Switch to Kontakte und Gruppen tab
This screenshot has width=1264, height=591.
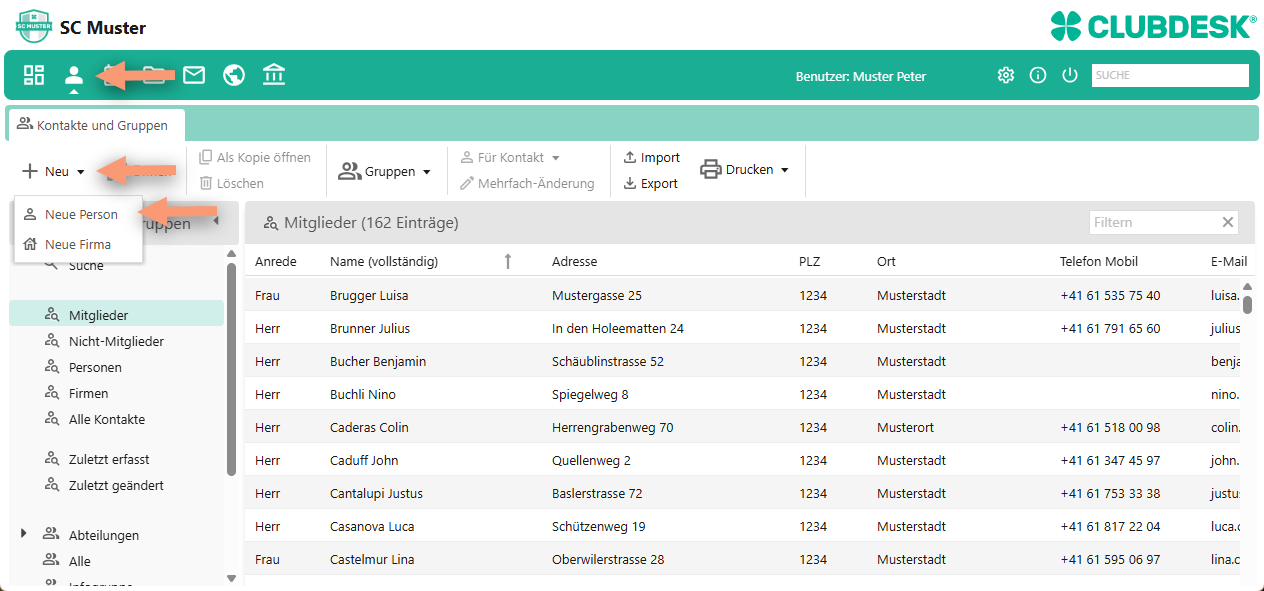96,125
